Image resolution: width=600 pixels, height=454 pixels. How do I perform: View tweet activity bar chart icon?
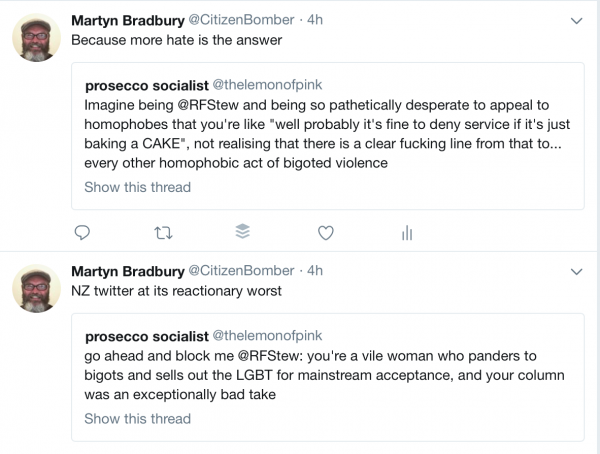(x=407, y=233)
